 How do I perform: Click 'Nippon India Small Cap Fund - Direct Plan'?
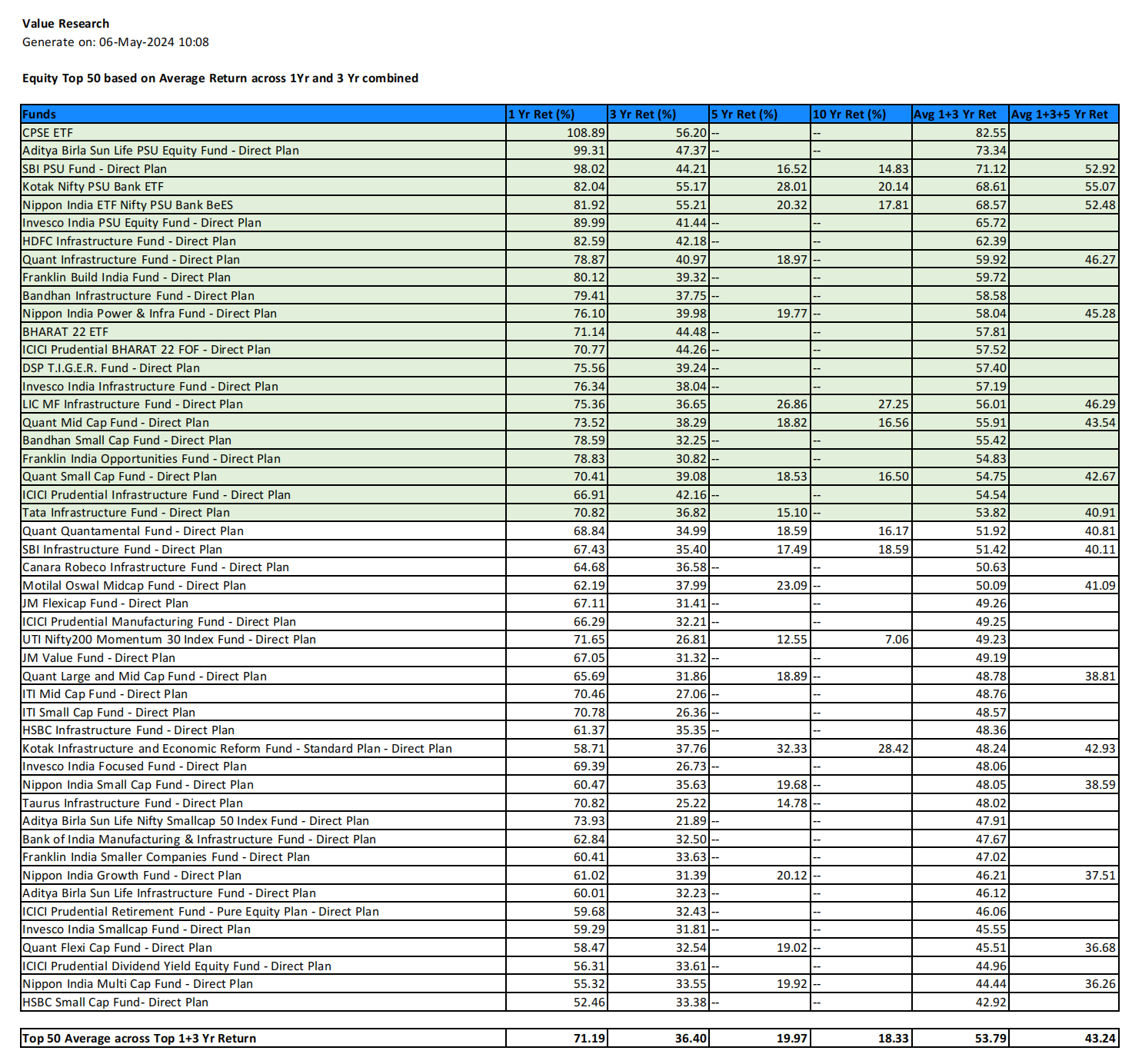click(x=138, y=785)
